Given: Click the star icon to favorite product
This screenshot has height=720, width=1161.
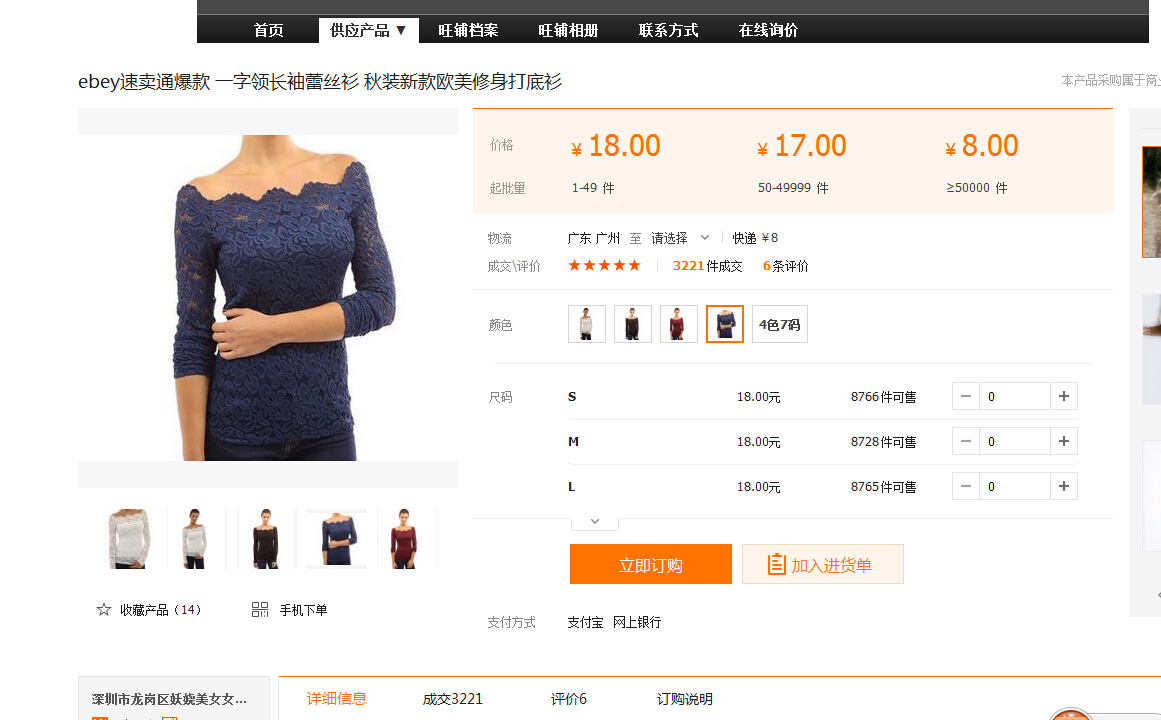Looking at the screenshot, I should point(104,609).
